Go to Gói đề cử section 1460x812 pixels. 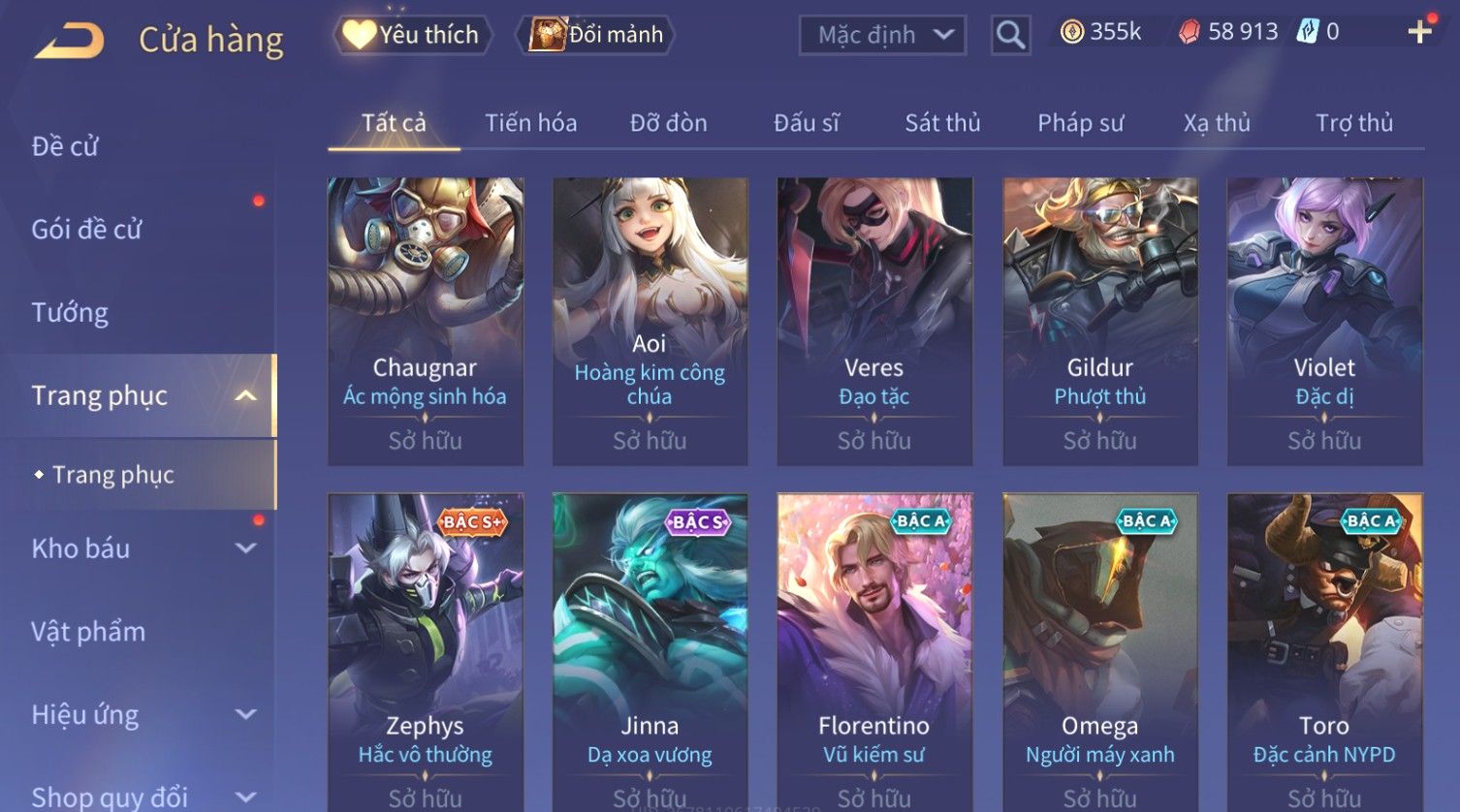pos(87,230)
